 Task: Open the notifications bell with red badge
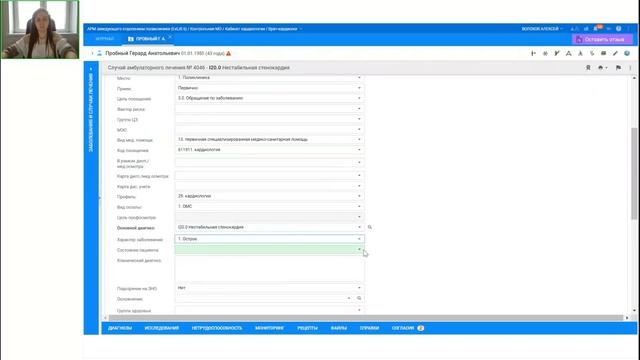(x=597, y=29)
